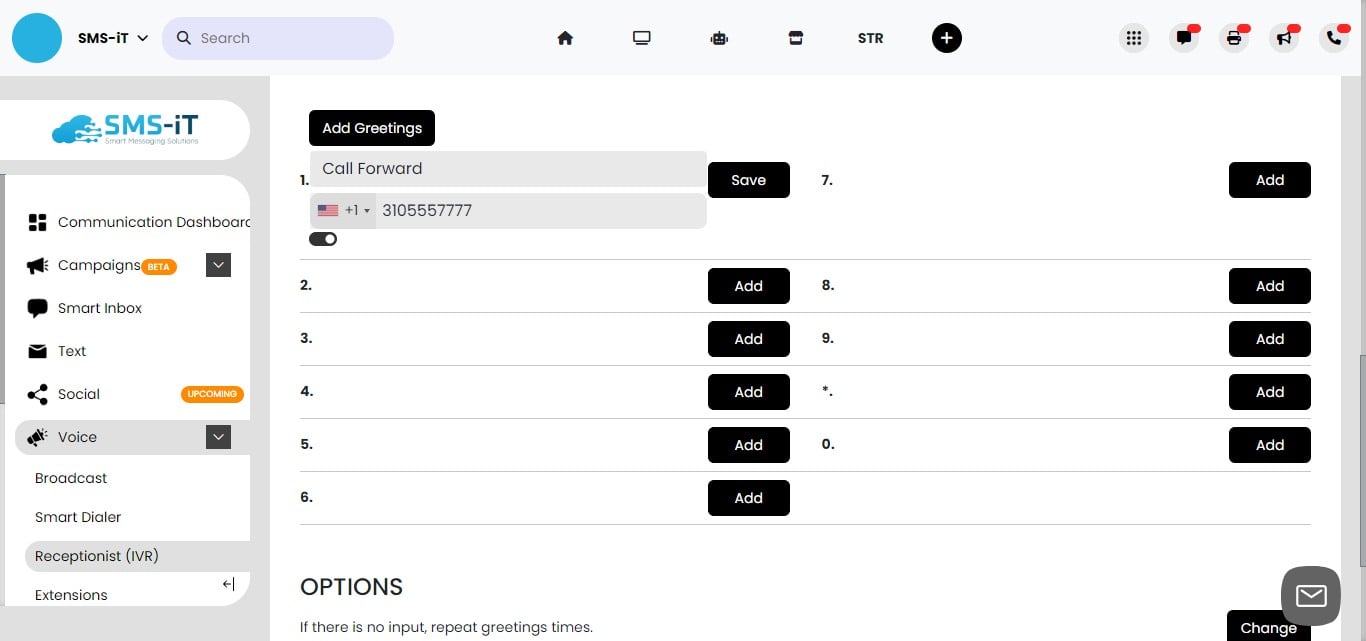Click the Search field in the top bar

(280, 37)
